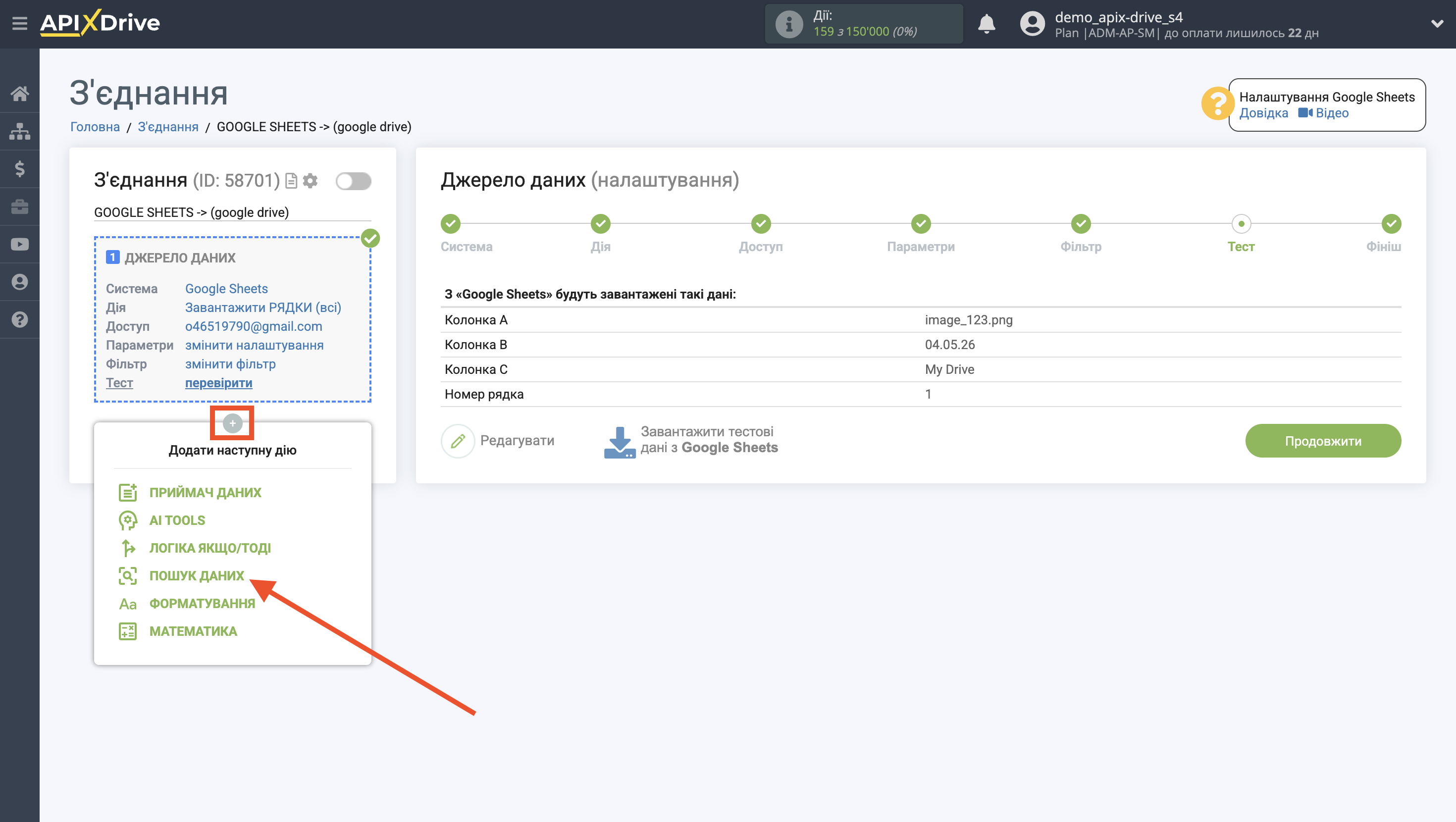The image size is (1456, 822).
Task: Click the user avatar icon
Action: pos(1032,24)
